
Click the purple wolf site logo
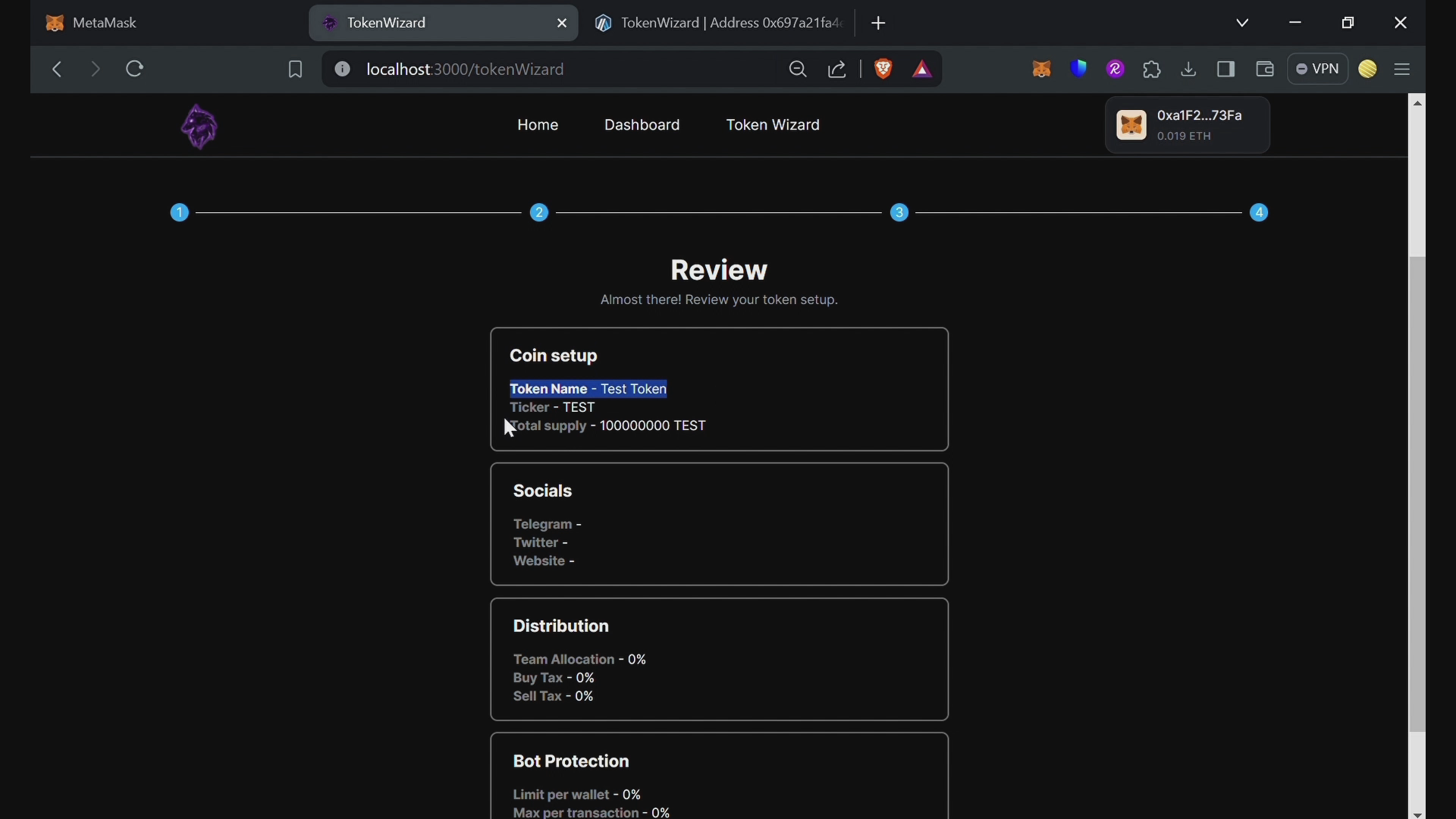click(x=199, y=127)
